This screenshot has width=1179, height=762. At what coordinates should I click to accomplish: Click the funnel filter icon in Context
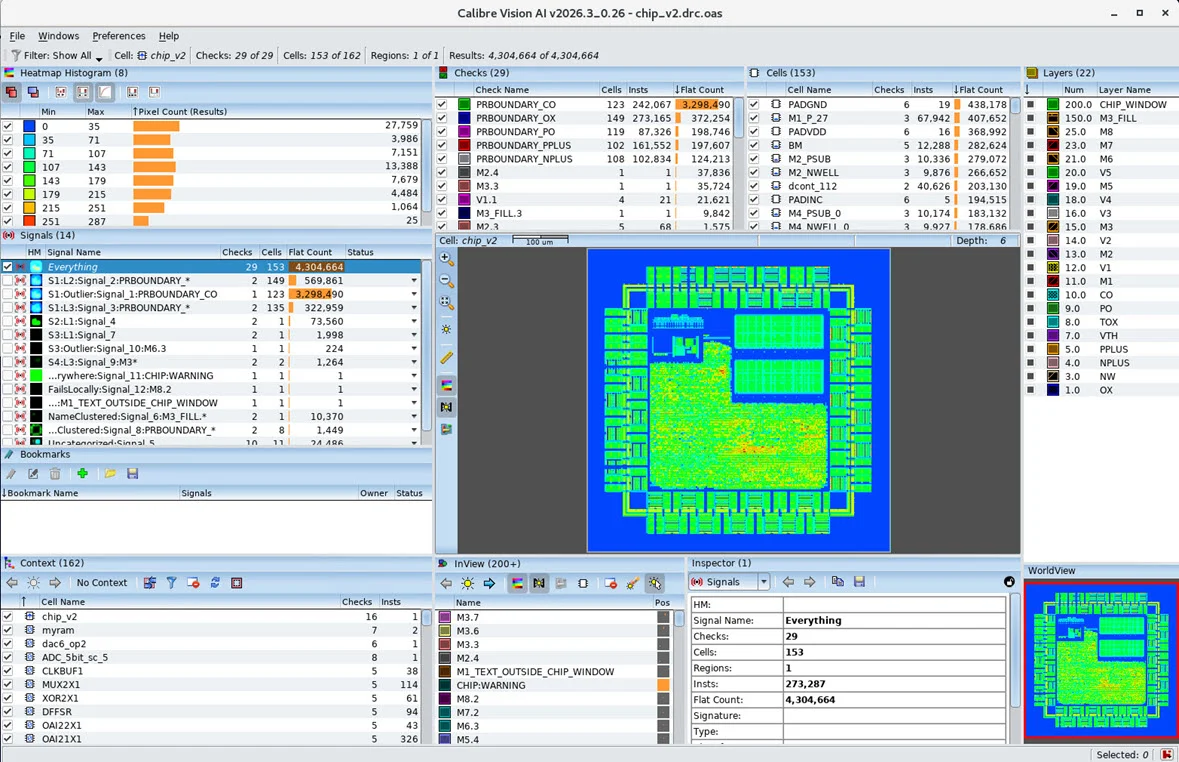pyautogui.click(x=171, y=583)
